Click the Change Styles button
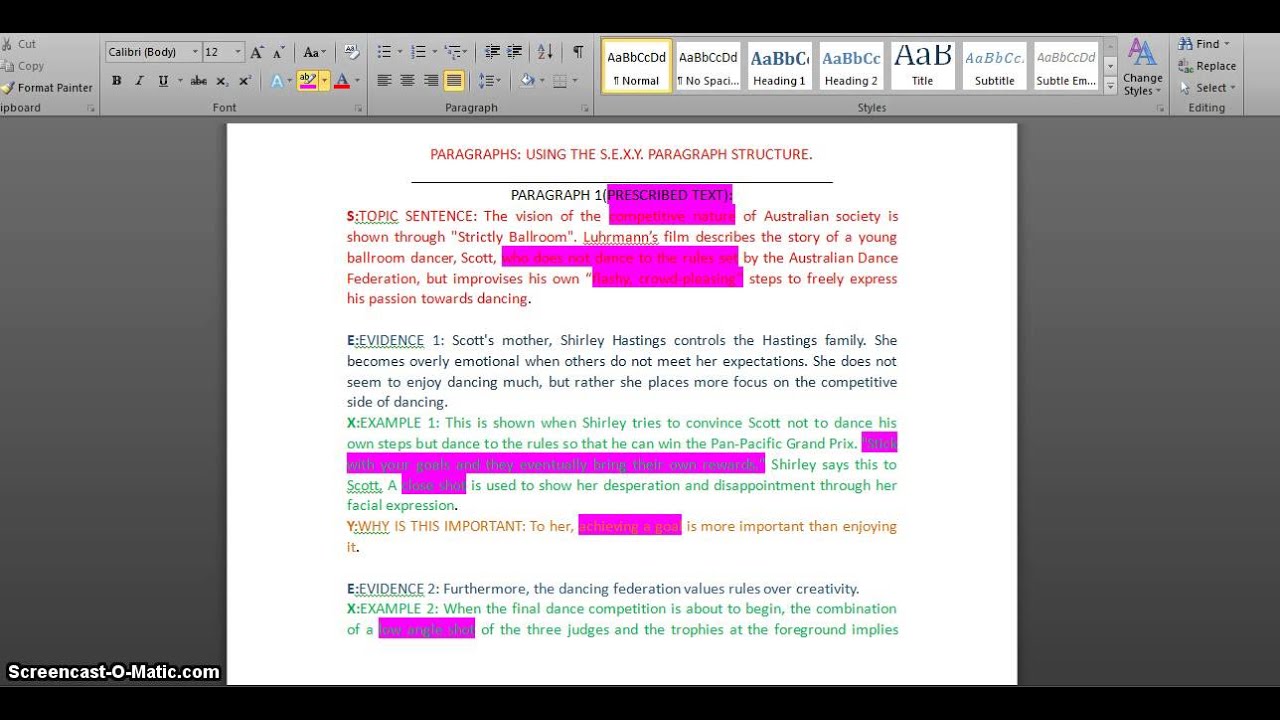The height and width of the screenshot is (720, 1280). click(x=1142, y=67)
